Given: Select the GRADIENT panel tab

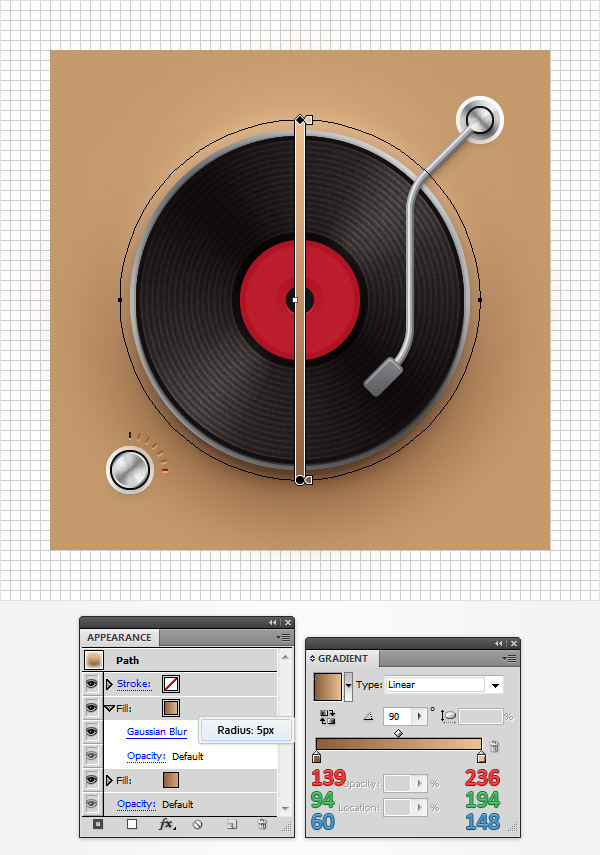Looking at the screenshot, I should click(342, 659).
